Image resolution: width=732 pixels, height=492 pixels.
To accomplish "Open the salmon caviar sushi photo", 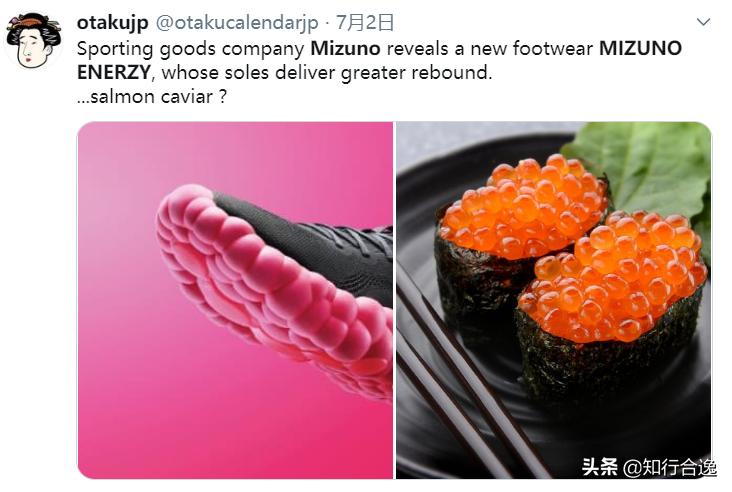I will pyautogui.click(x=554, y=300).
